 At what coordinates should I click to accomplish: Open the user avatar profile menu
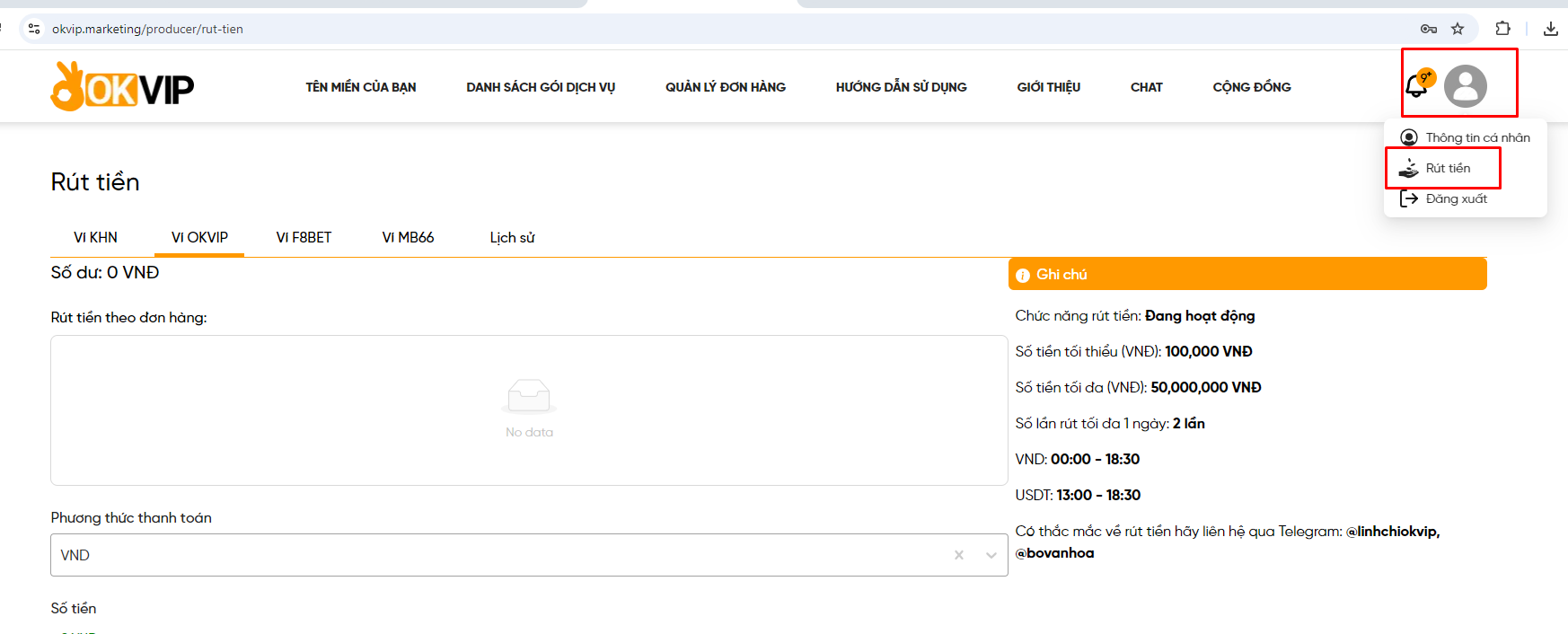point(1465,86)
